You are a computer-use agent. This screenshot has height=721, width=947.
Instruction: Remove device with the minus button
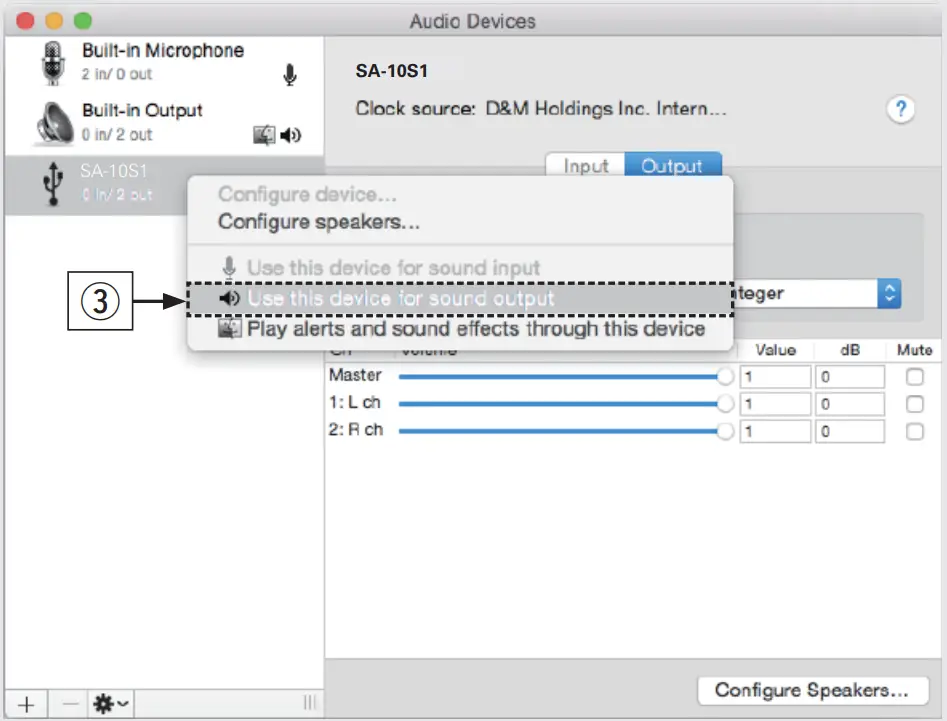click(x=69, y=704)
